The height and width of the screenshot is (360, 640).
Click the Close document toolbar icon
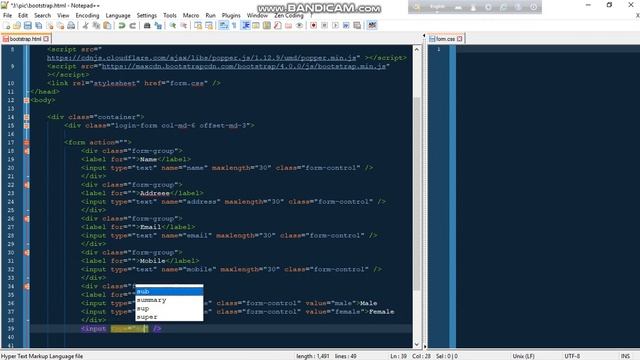tap(50, 25)
